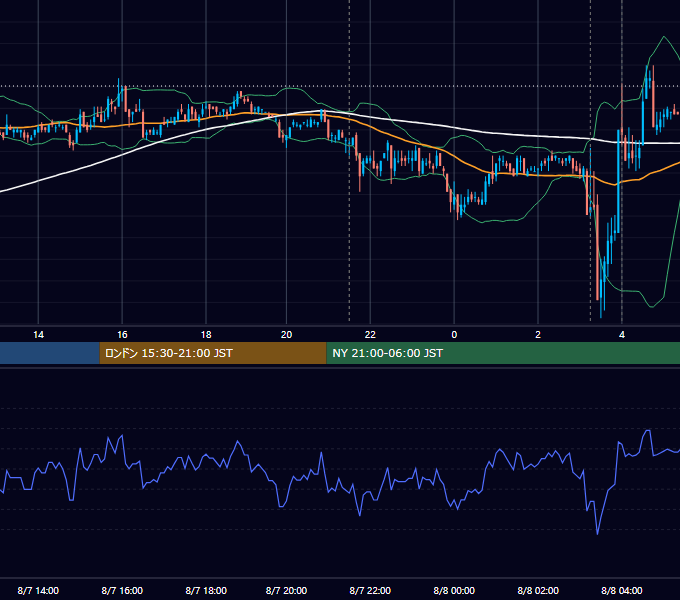
Task: Click the 8/7 18:00 date label
Action: point(206,590)
